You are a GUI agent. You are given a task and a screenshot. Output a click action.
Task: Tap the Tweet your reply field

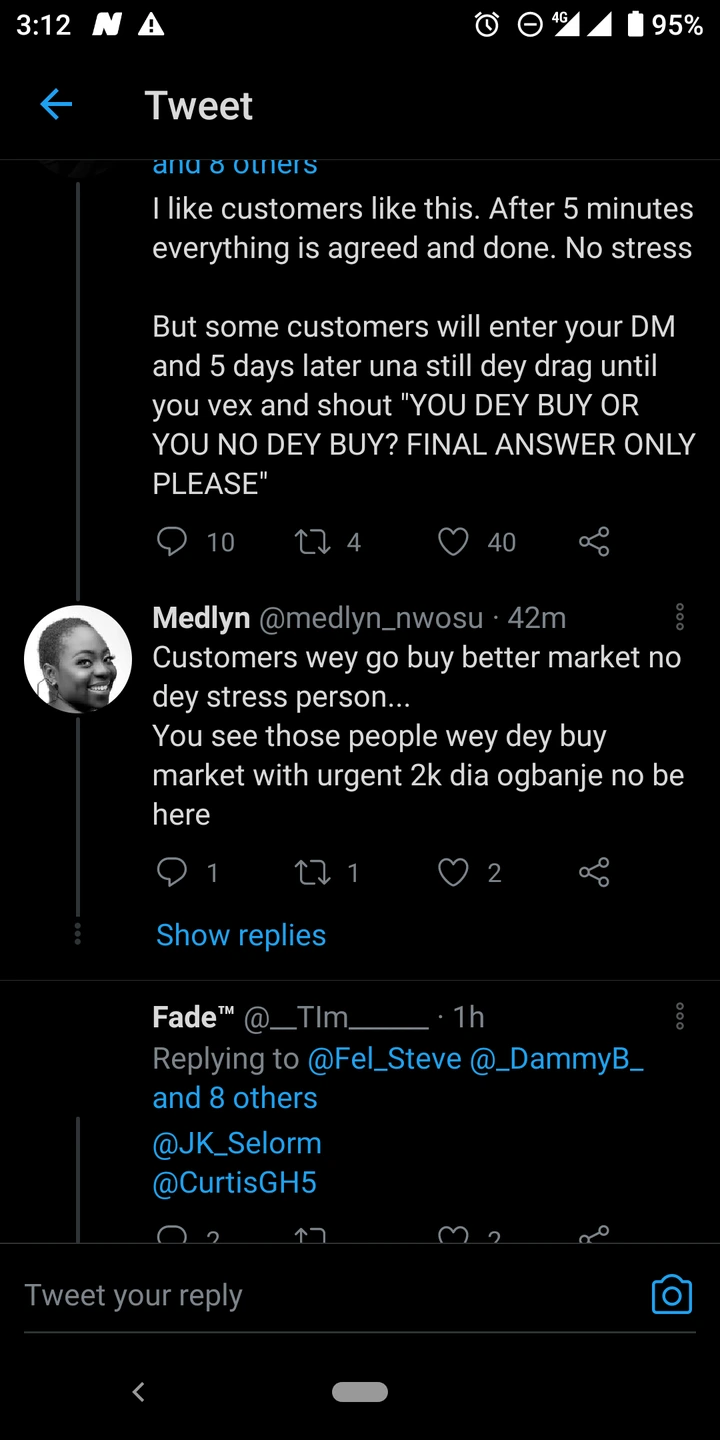[x=300, y=1295]
